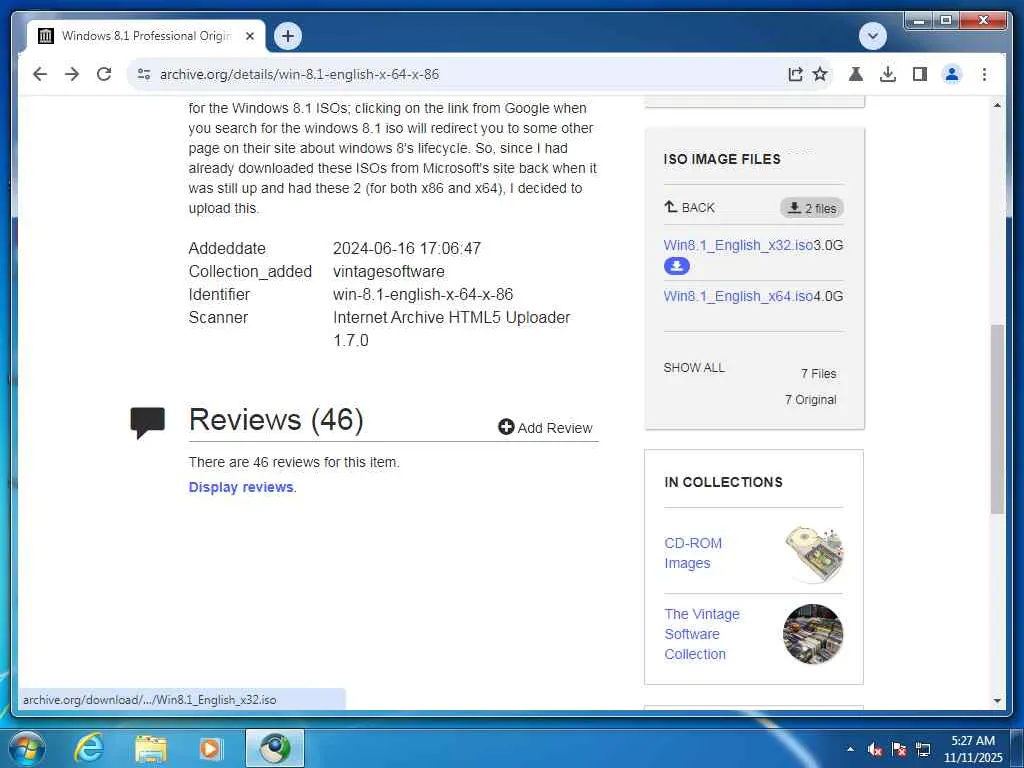The width and height of the screenshot is (1024, 768).
Task: Go back to the previous page
Action: (x=40, y=74)
